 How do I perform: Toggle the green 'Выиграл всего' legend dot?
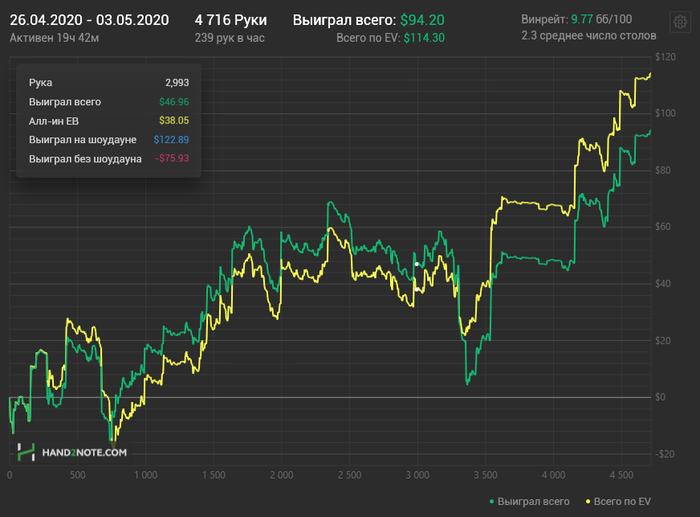[492, 502]
